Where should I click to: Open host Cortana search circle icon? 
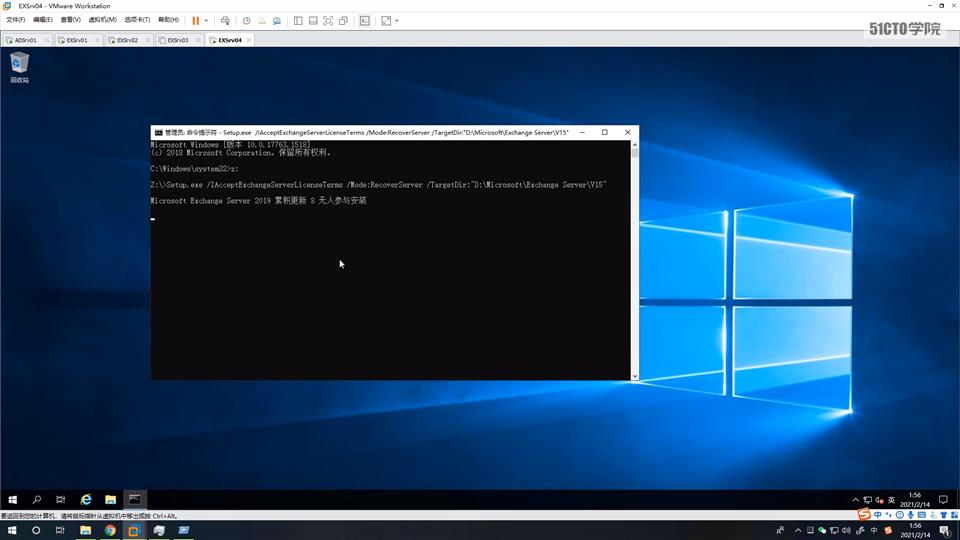tap(36, 530)
